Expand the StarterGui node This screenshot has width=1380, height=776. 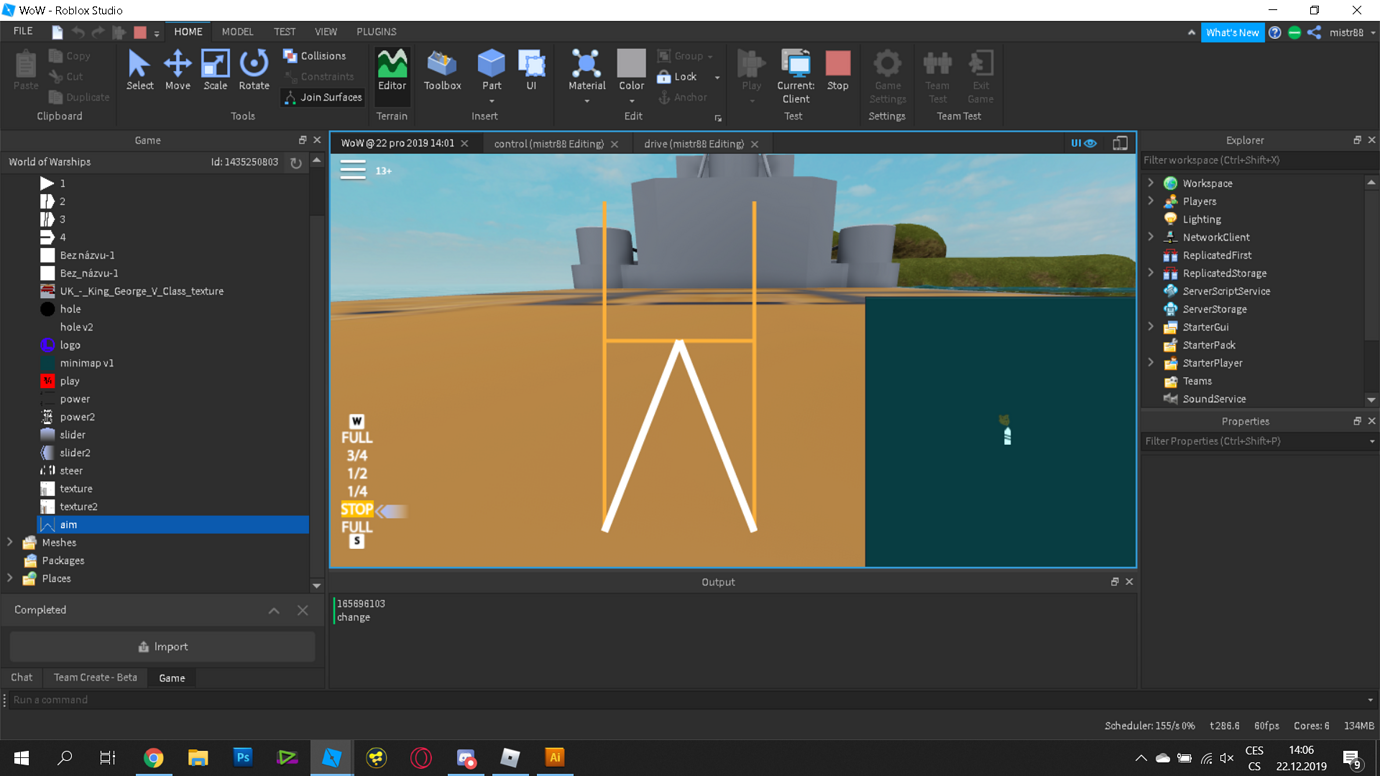click(1151, 327)
